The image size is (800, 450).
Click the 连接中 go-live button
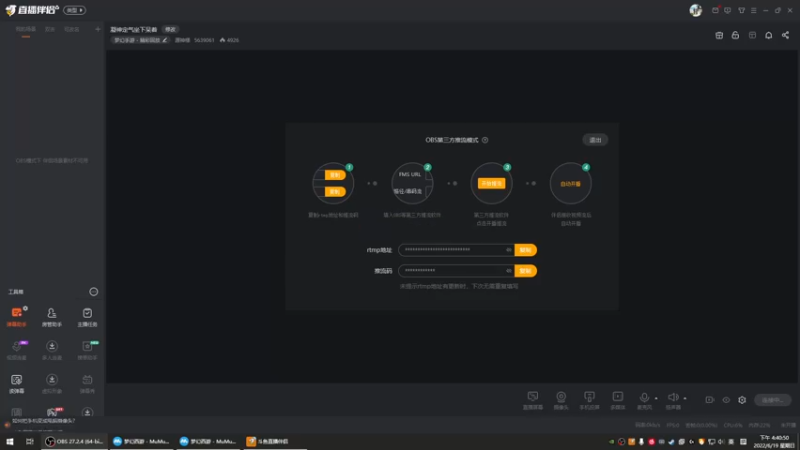click(772, 400)
